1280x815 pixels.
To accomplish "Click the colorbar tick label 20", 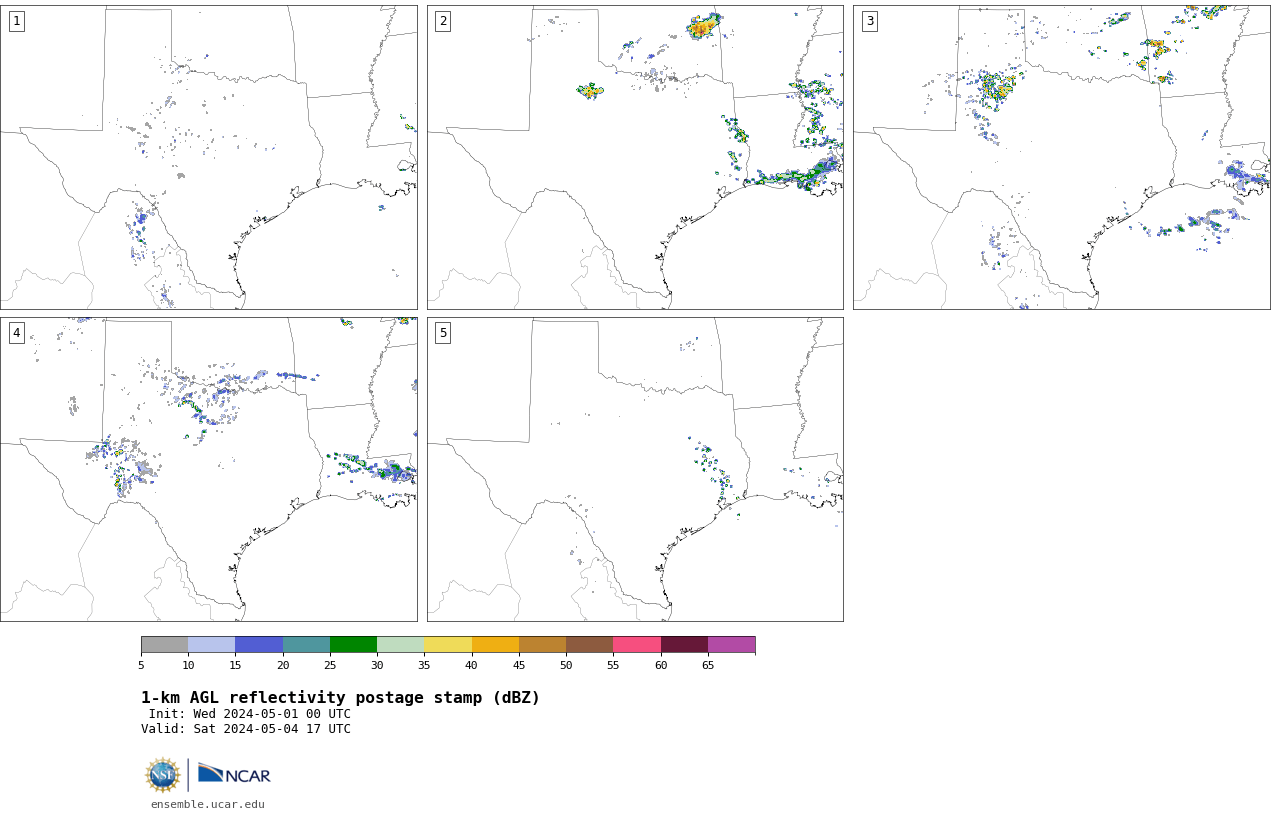I will pos(283,665).
